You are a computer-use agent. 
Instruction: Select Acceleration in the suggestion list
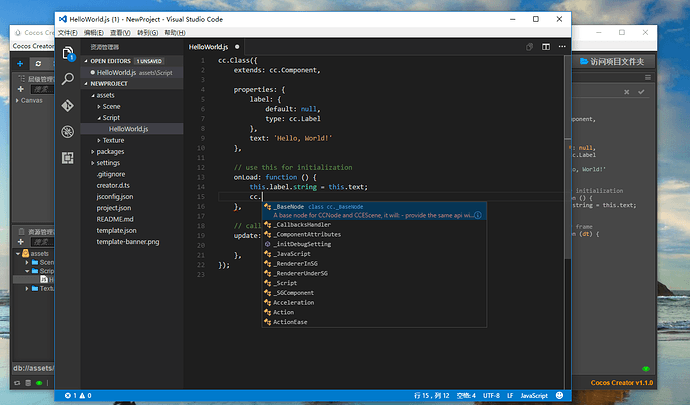pyautogui.click(x=293, y=302)
